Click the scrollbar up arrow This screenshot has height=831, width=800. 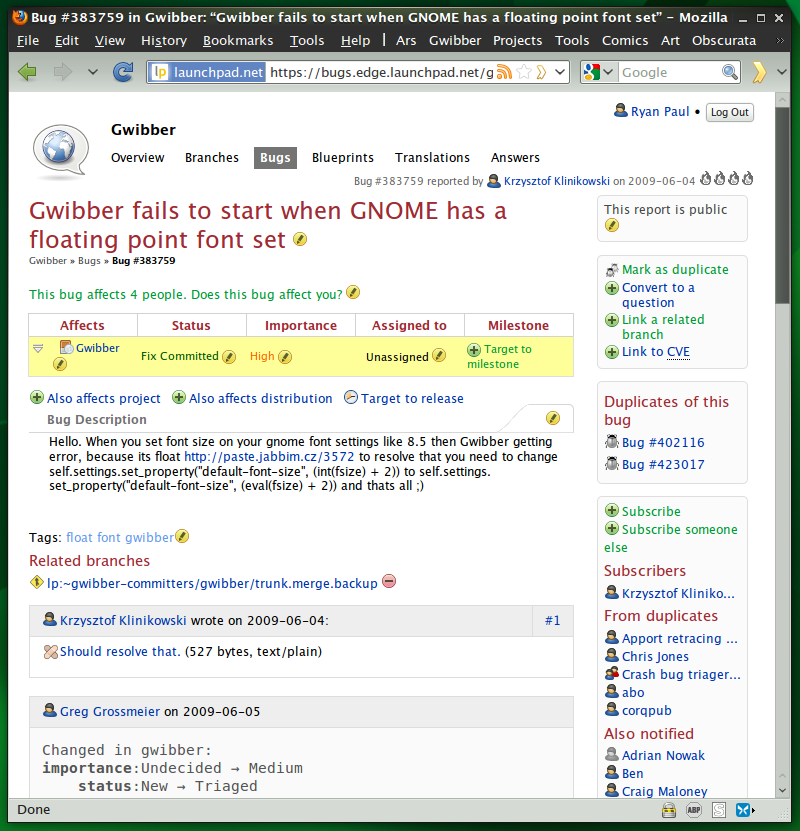[x=783, y=99]
